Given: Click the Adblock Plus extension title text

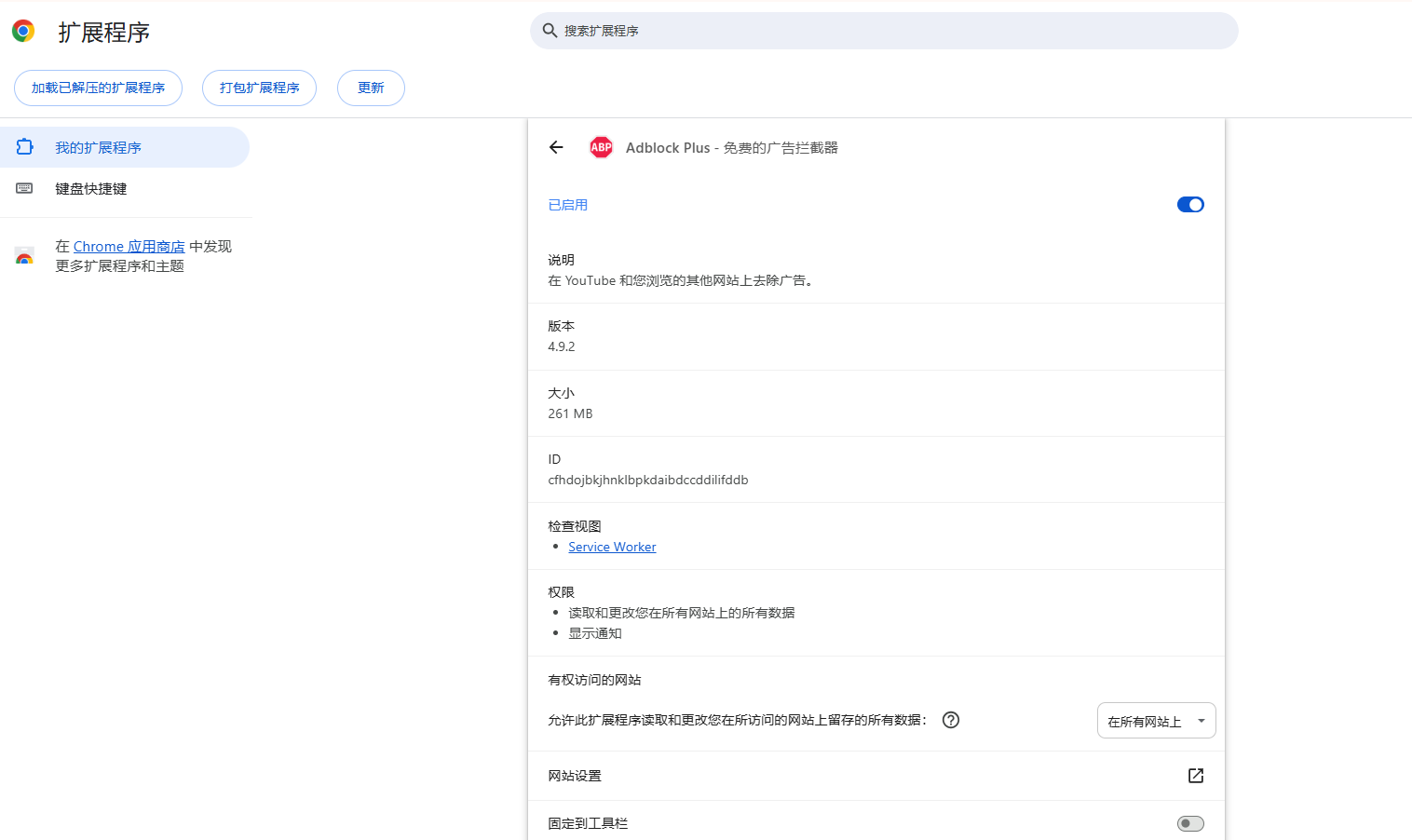Looking at the screenshot, I should (x=732, y=147).
